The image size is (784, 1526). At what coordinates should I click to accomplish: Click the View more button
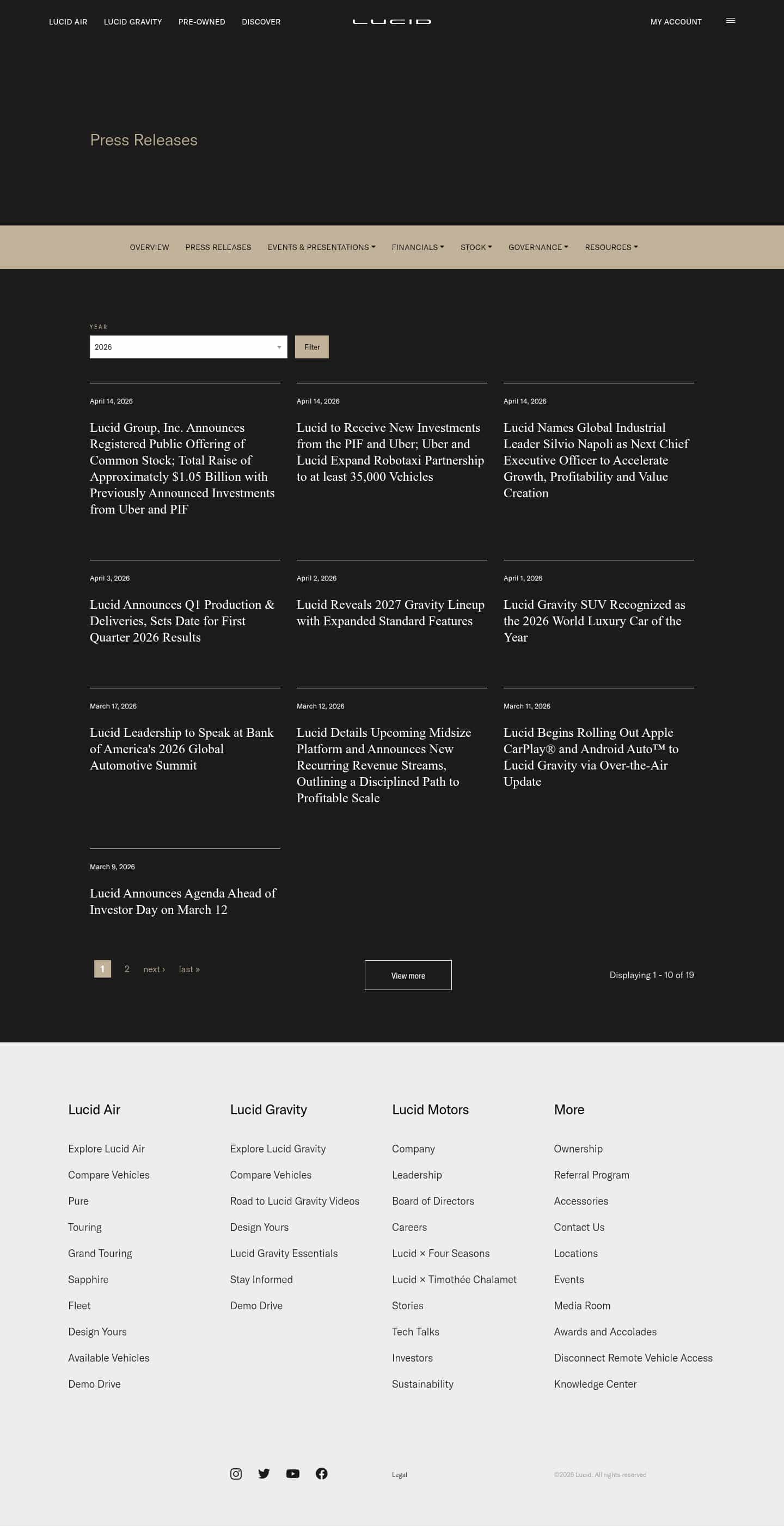coord(407,975)
